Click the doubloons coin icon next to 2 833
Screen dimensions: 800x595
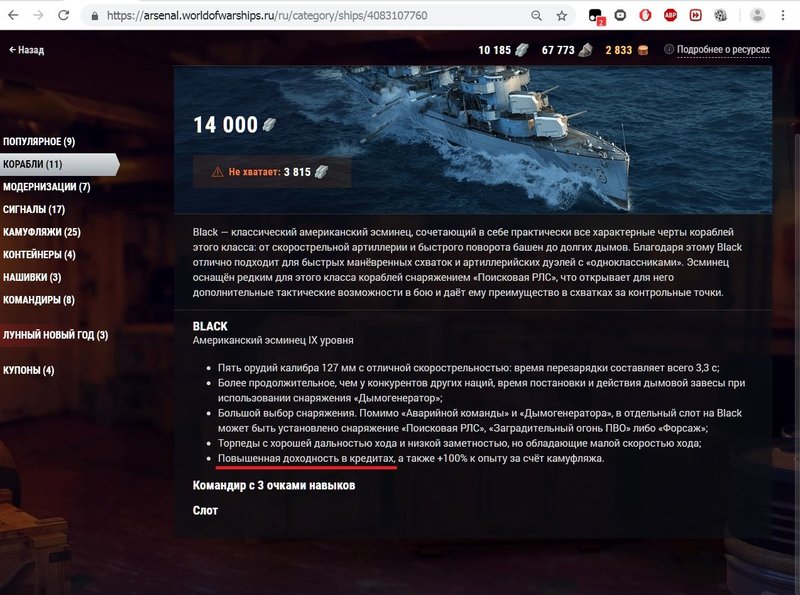pos(642,50)
